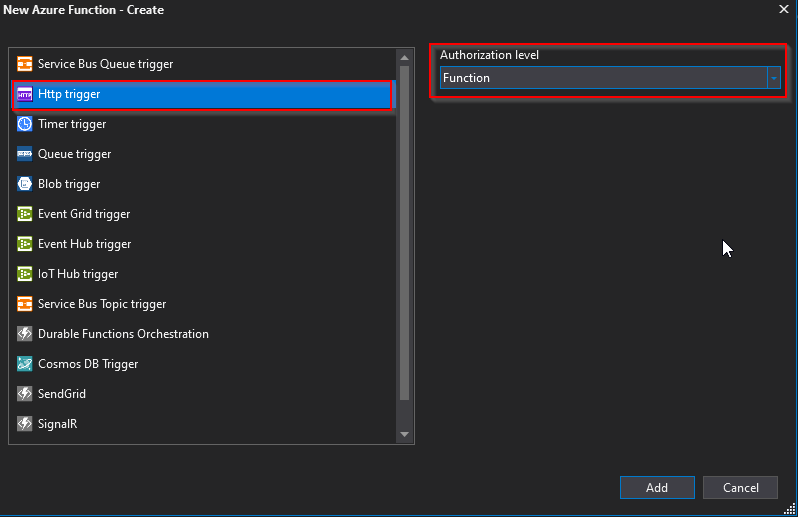Pick IoT Hub trigger from list
The image size is (798, 517).
pos(203,274)
